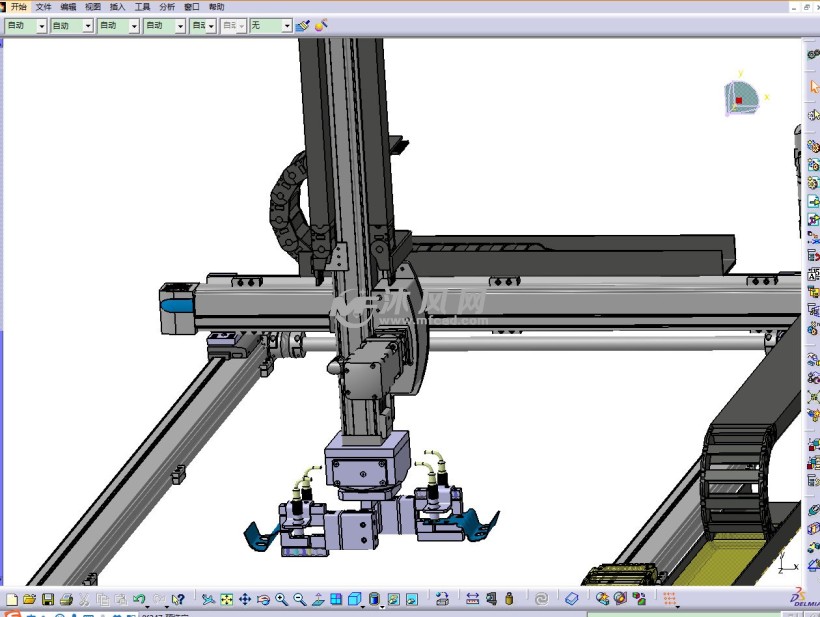Undo the last action
820x617 pixels.
(139, 599)
